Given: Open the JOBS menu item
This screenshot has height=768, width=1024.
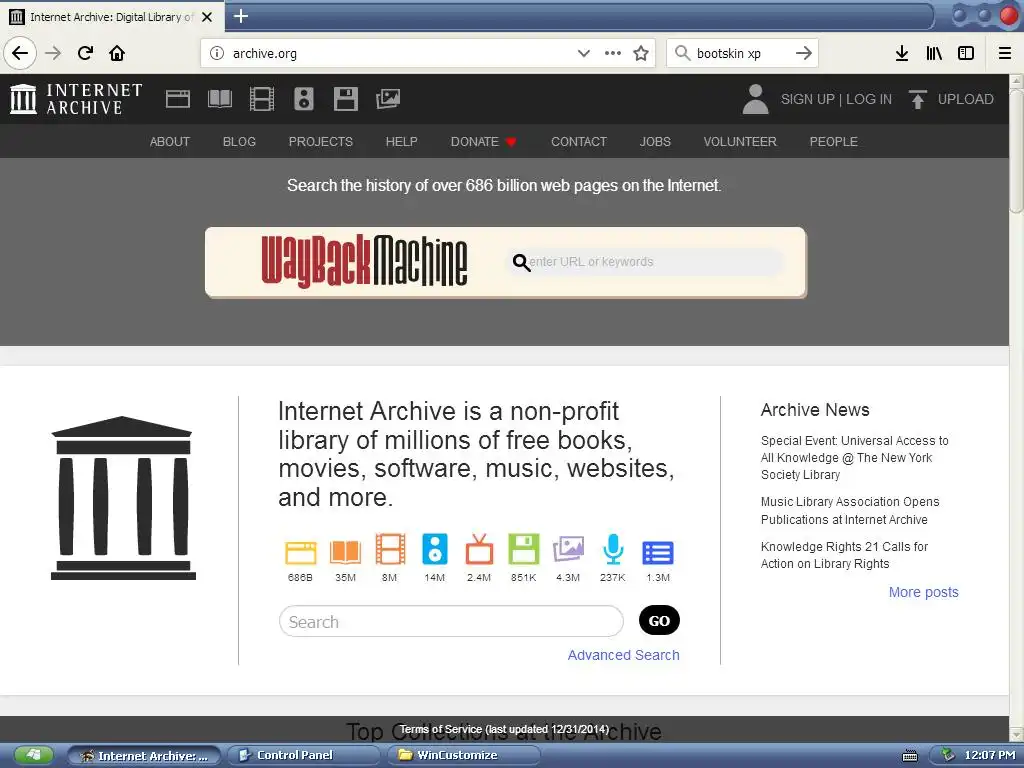Looking at the screenshot, I should pos(655,141).
